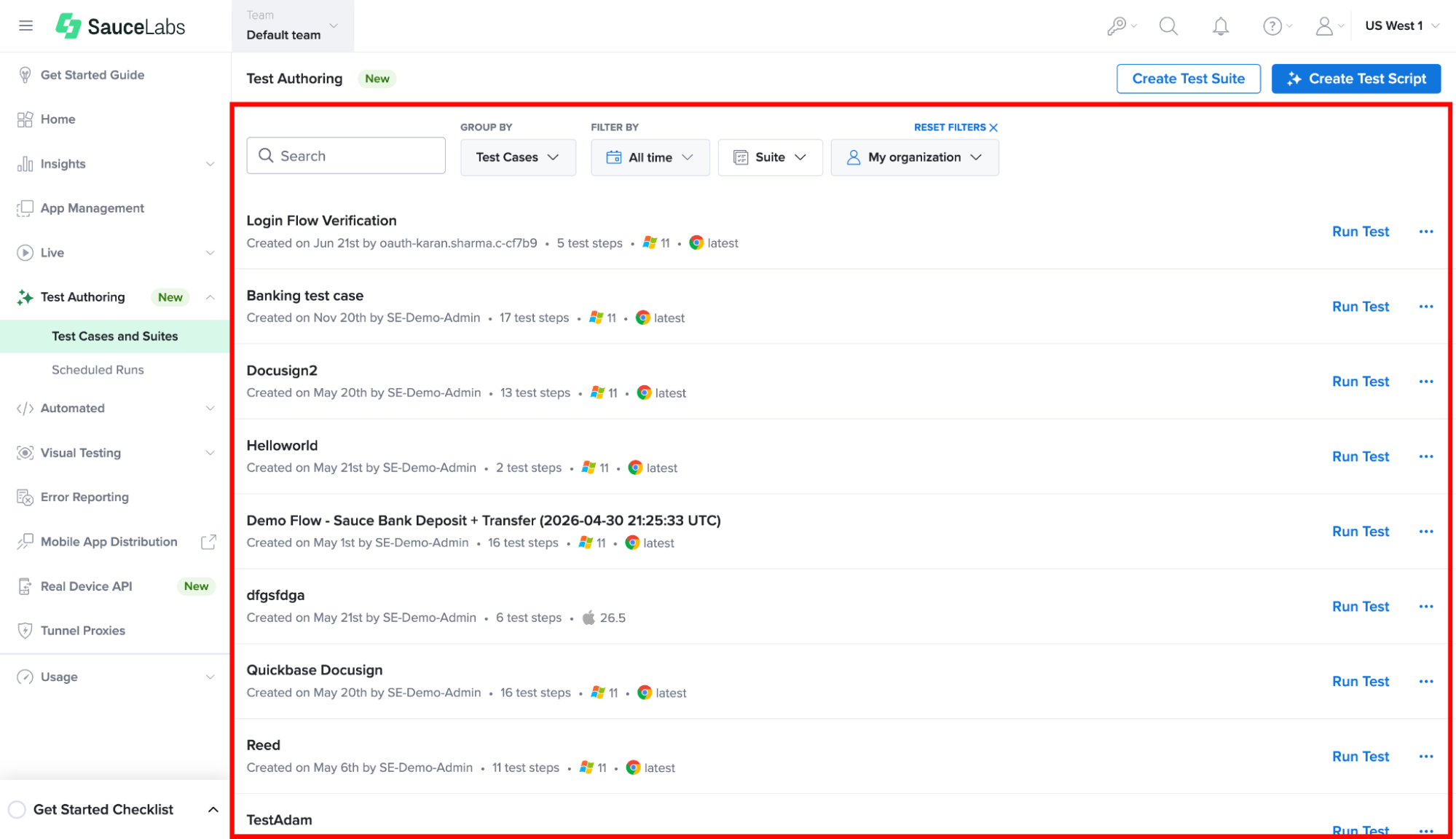Run Test for Login Flow Verification
1456x839 pixels.
(1361, 232)
